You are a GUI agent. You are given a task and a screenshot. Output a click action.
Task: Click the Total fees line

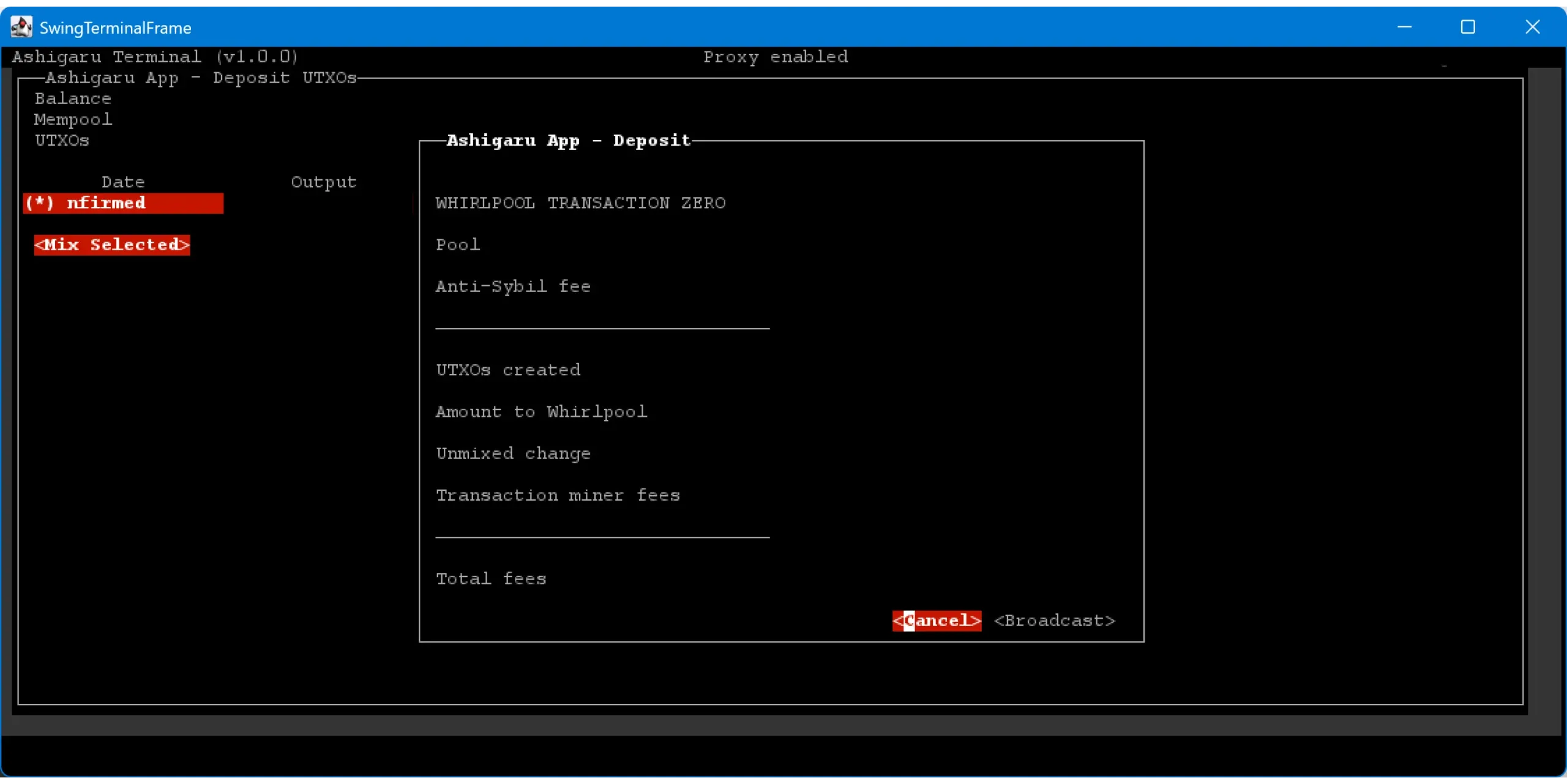[x=491, y=579]
